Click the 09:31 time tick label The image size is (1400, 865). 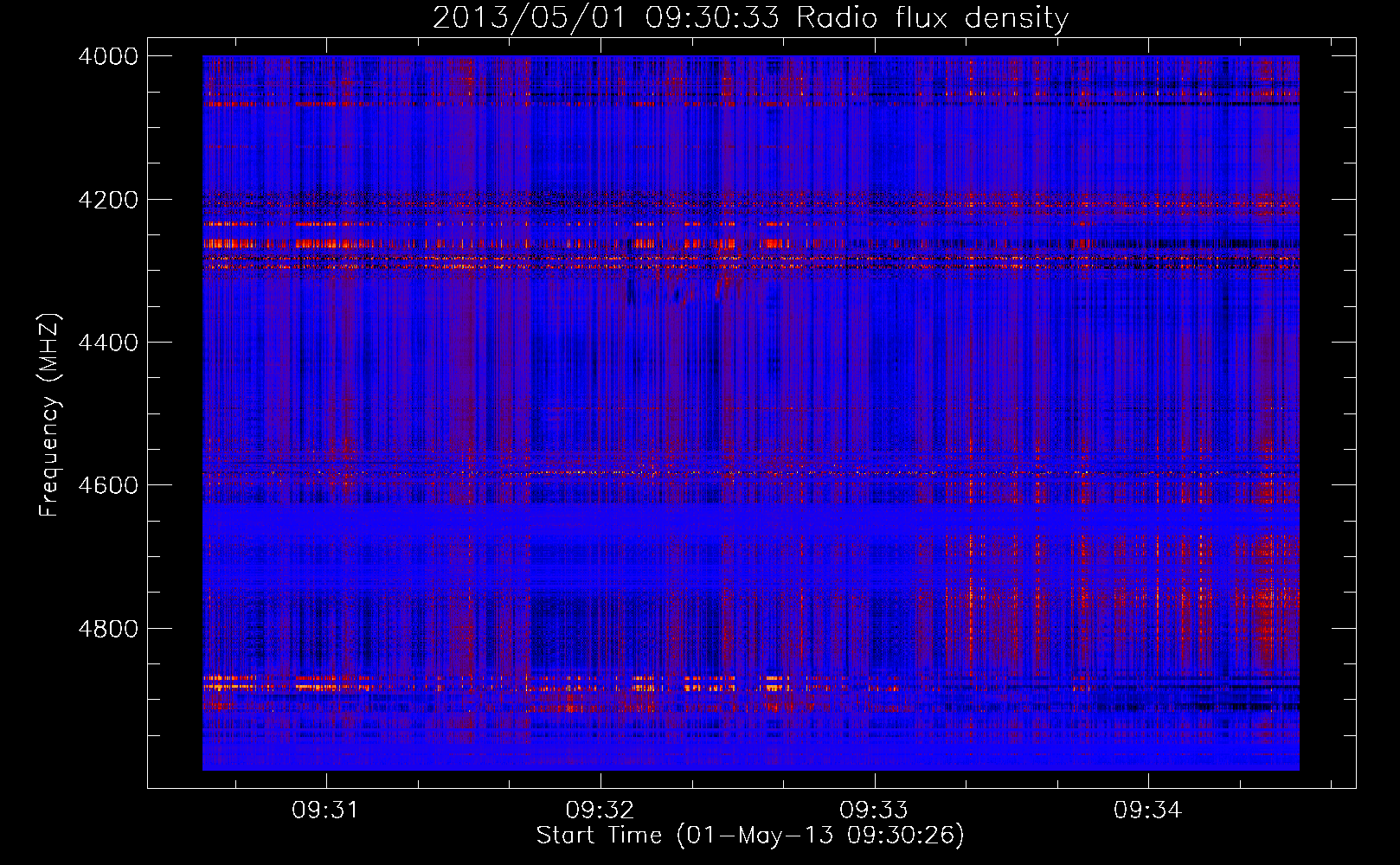[325, 811]
